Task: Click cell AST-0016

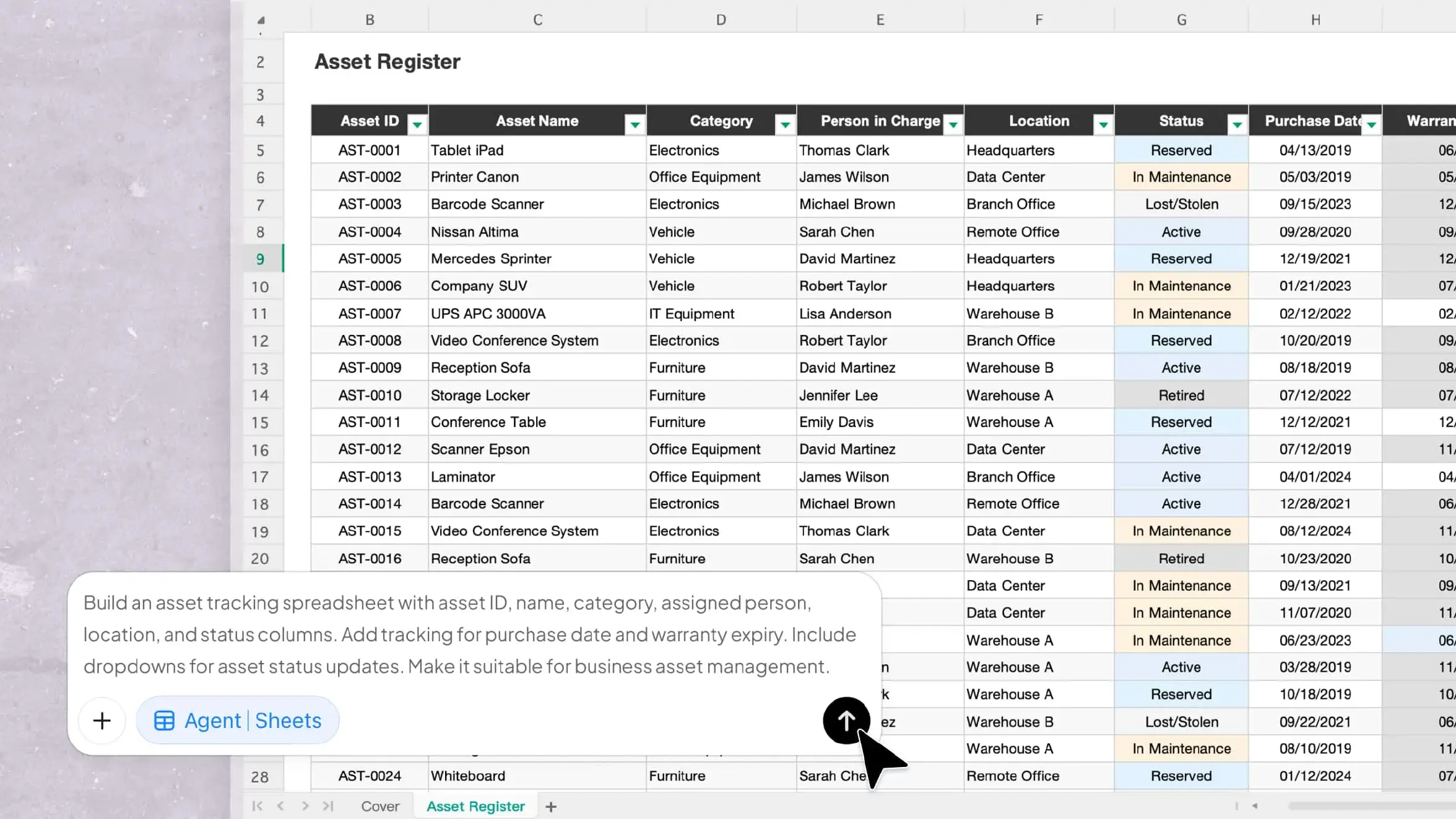Action: click(370, 558)
